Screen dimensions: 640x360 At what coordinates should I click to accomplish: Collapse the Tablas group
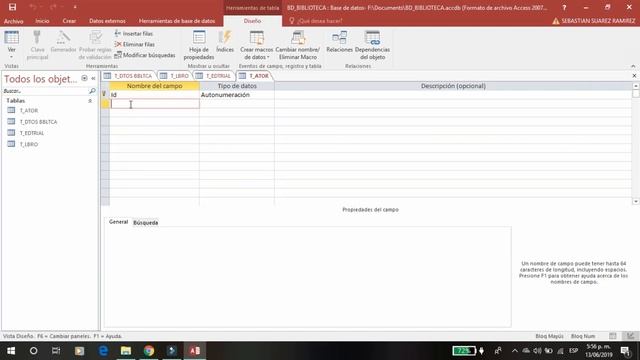[x=90, y=100]
